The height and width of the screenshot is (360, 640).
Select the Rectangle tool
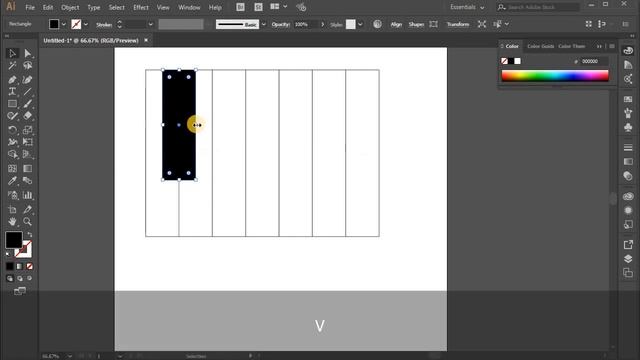click(x=12, y=104)
